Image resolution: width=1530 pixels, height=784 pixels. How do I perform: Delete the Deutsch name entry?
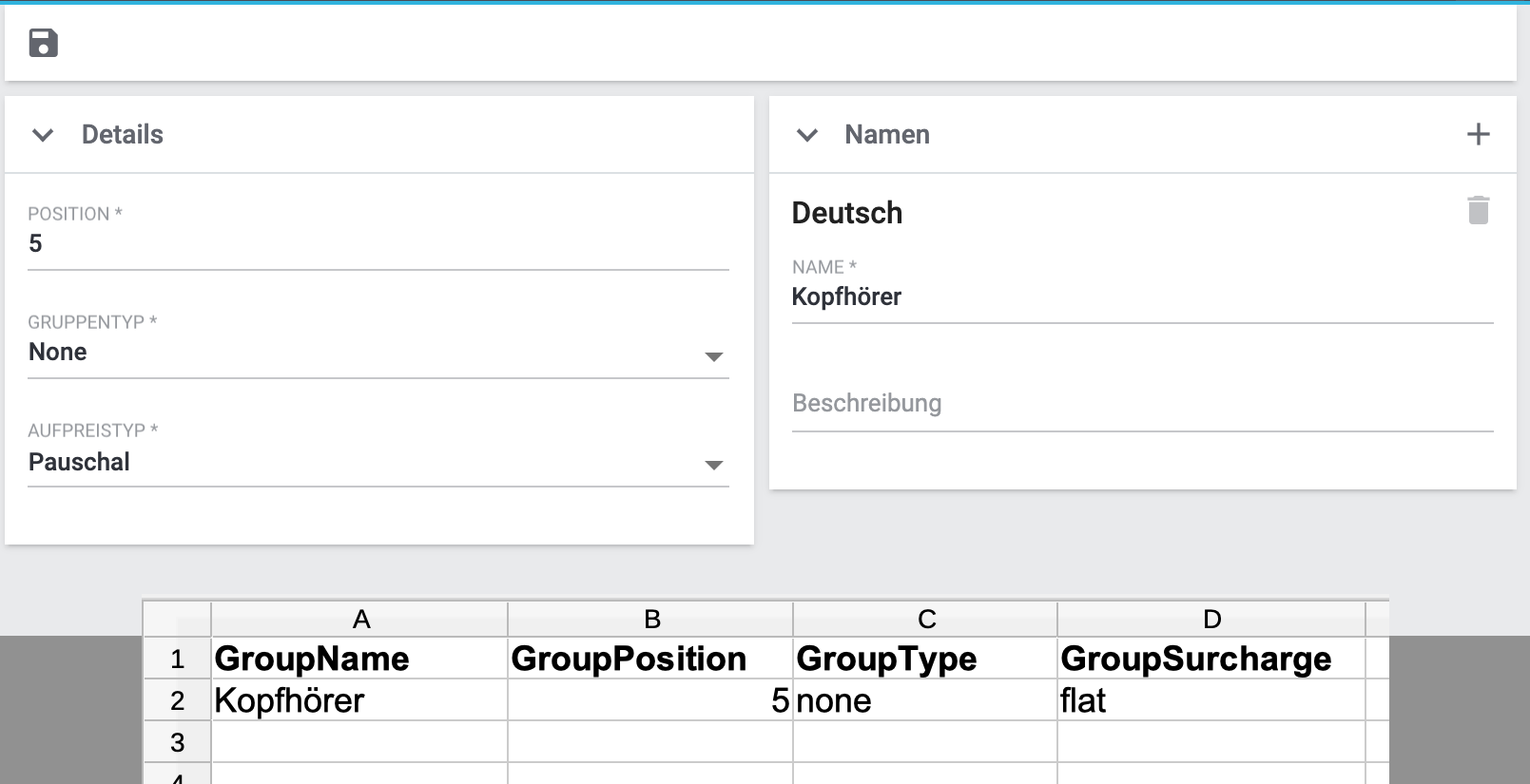click(x=1478, y=210)
